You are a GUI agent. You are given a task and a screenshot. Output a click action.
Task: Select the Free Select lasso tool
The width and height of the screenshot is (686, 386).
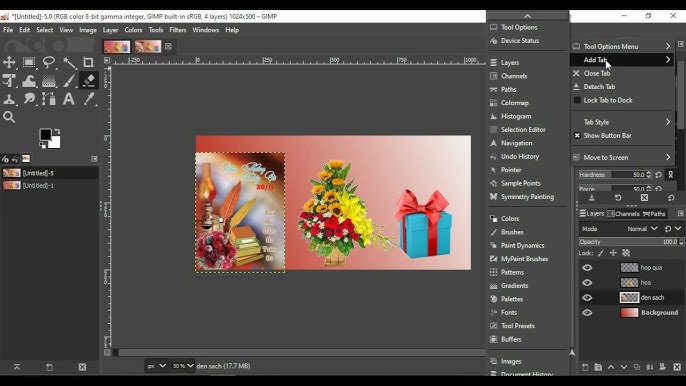point(49,62)
